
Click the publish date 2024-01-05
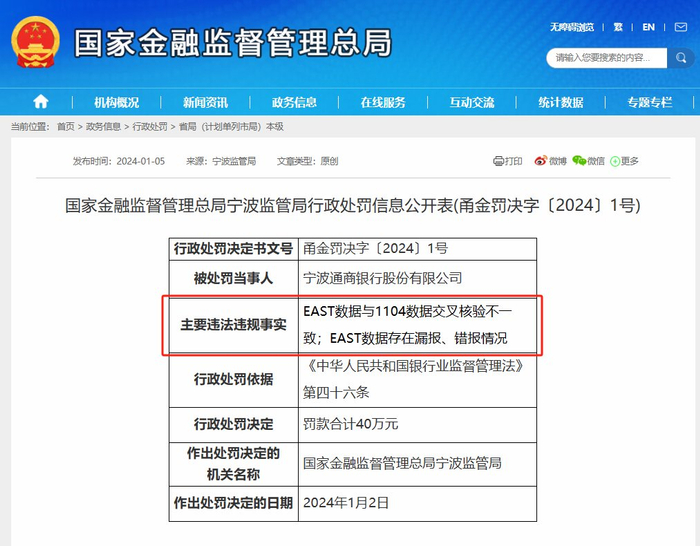tap(141, 161)
